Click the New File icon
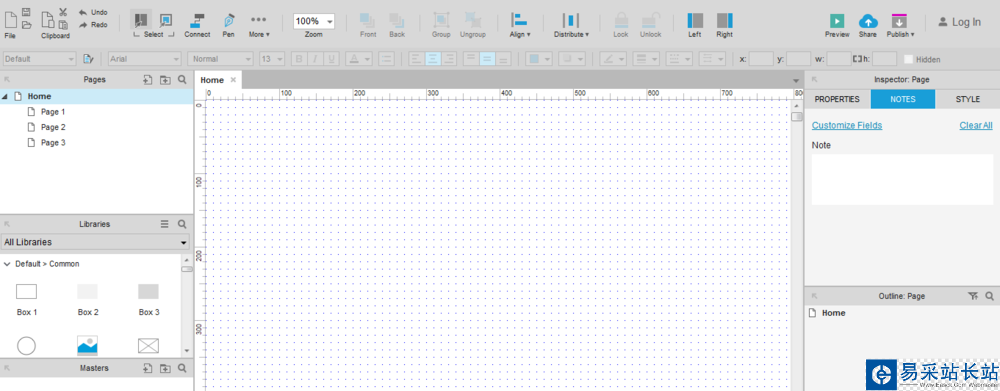This screenshot has width=1000, height=391. click(10, 19)
